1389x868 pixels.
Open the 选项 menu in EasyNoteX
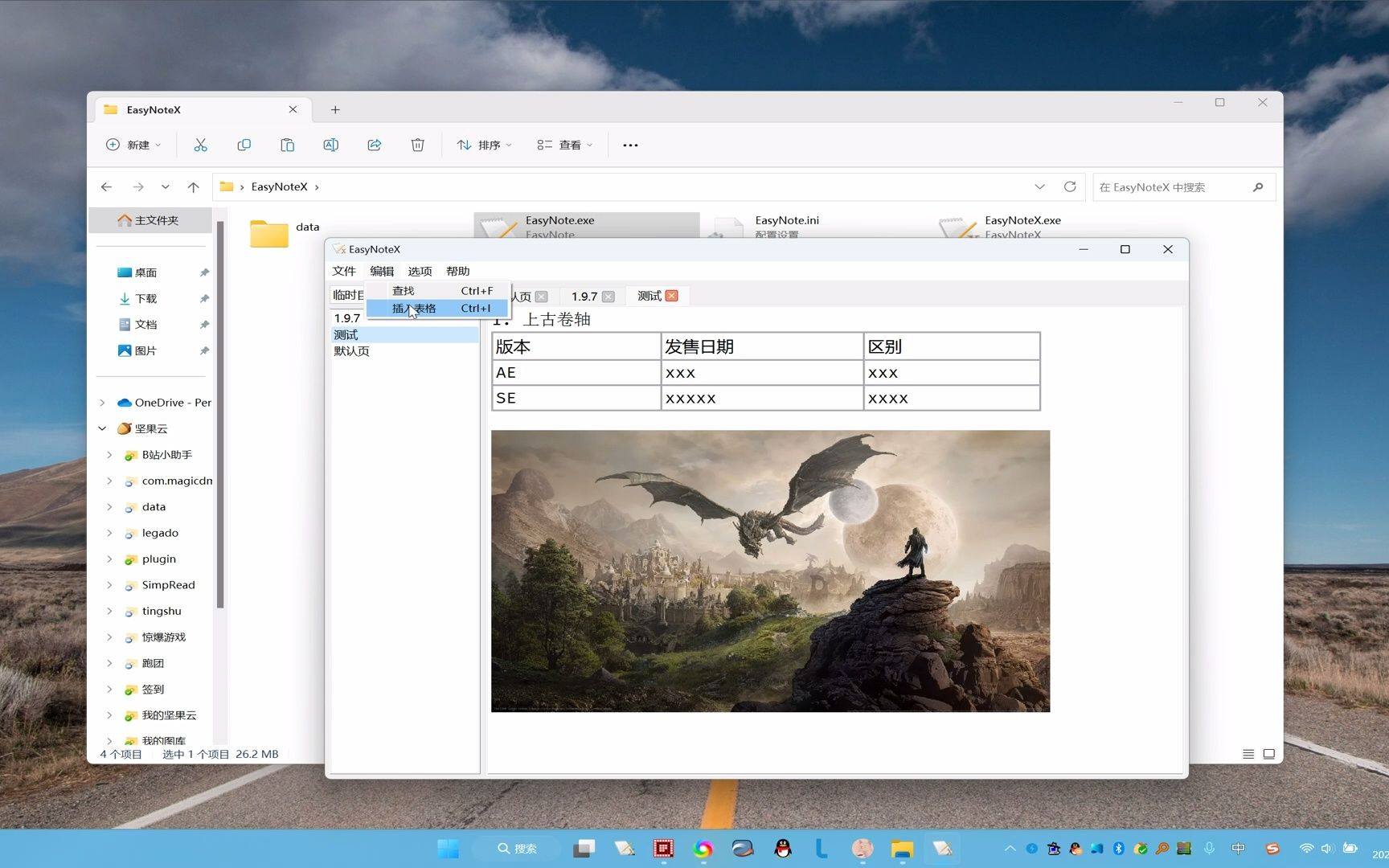pos(420,271)
